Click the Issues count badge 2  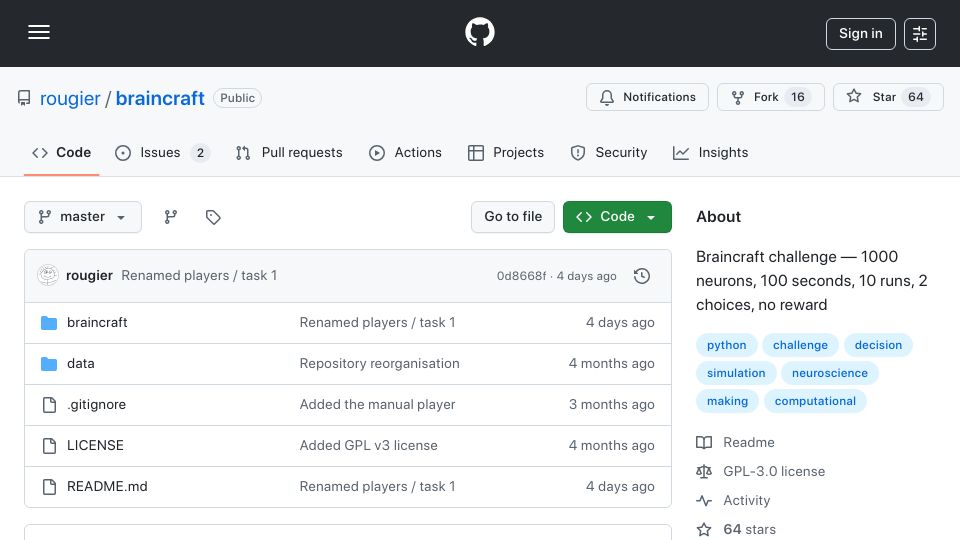[200, 153]
